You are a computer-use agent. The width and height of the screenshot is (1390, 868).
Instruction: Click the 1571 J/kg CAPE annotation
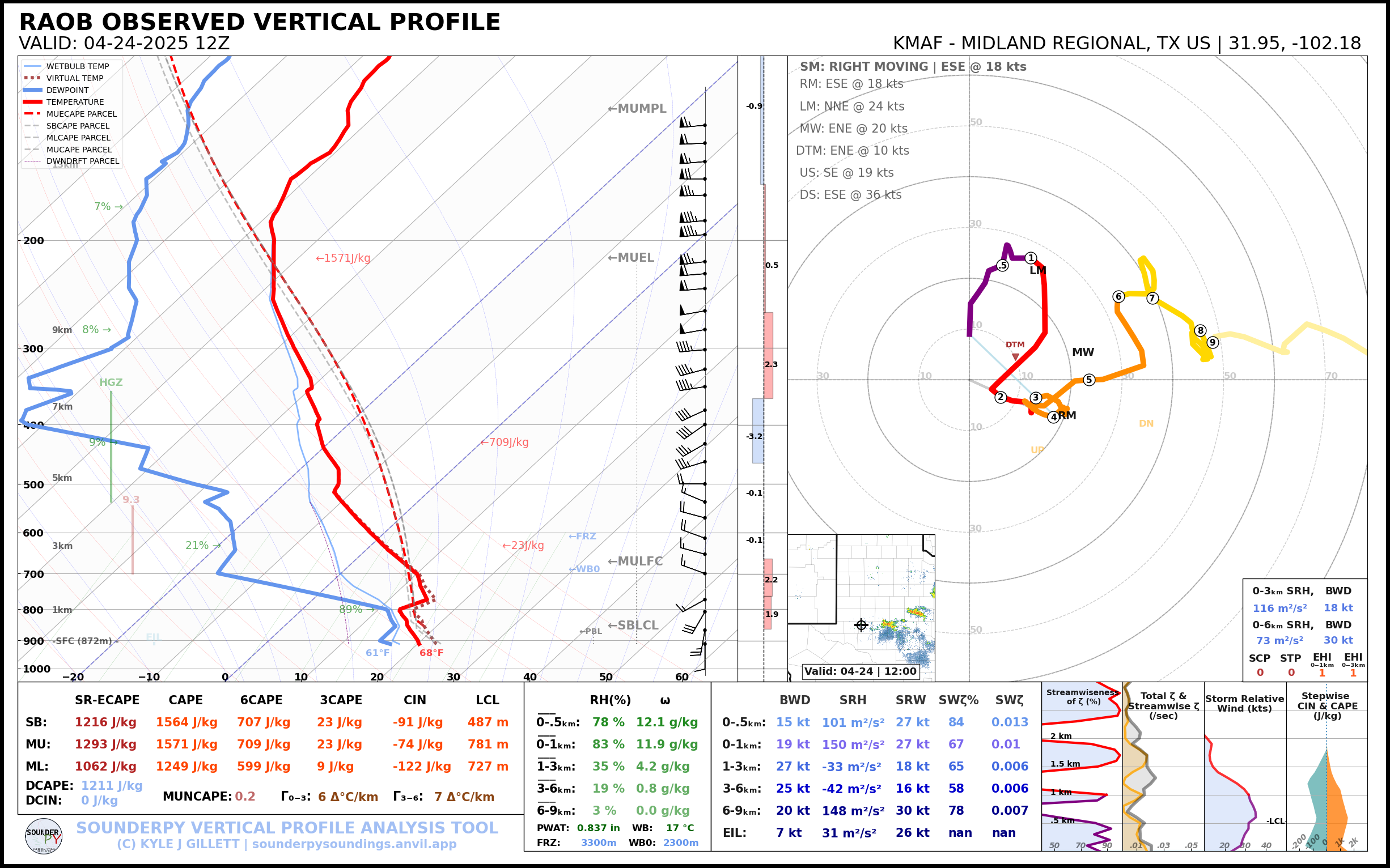click(343, 258)
